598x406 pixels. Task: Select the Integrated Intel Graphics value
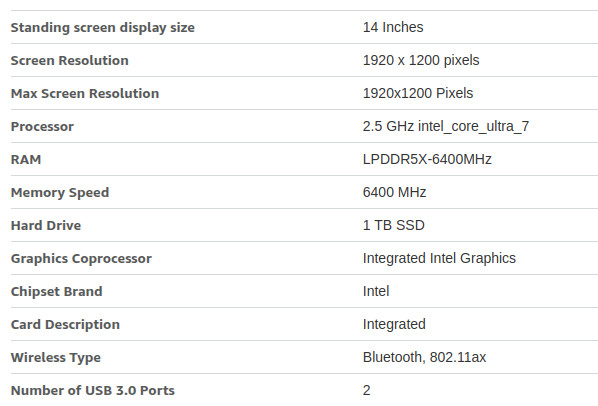(x=439, y=258)
